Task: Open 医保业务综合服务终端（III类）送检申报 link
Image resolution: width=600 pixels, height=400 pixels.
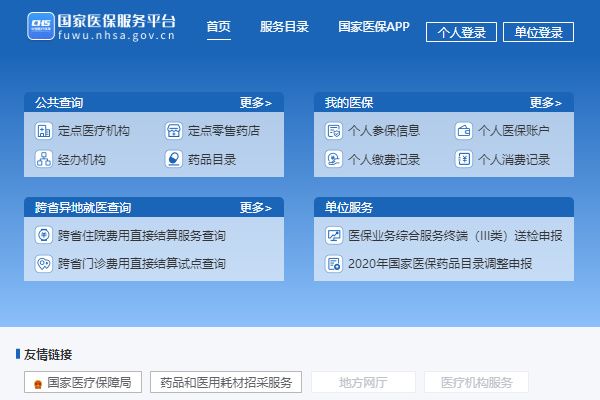Action: coord(455,235)
